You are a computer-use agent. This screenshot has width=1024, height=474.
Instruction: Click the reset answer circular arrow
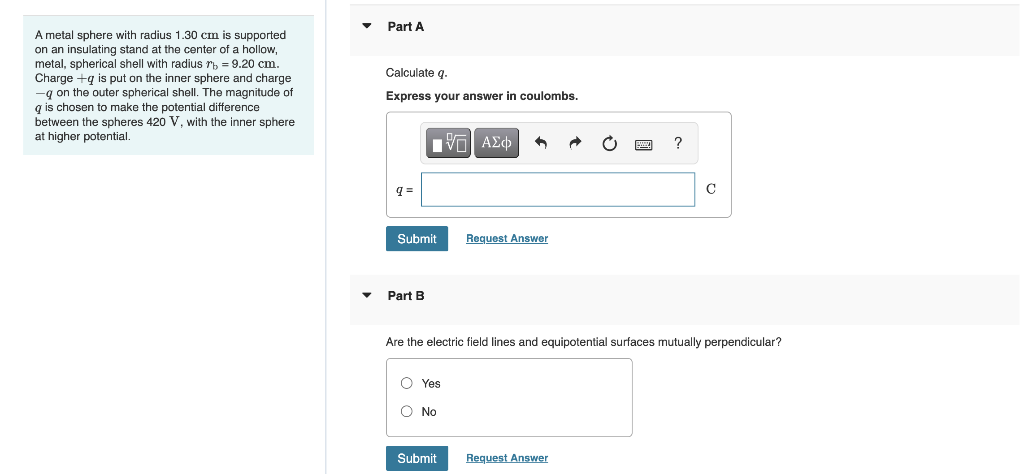tap(610, 144)
